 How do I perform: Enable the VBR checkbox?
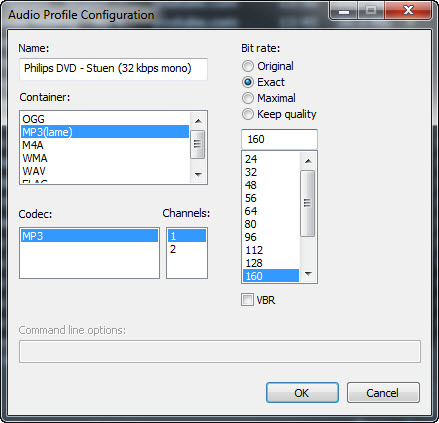(247, 300)
